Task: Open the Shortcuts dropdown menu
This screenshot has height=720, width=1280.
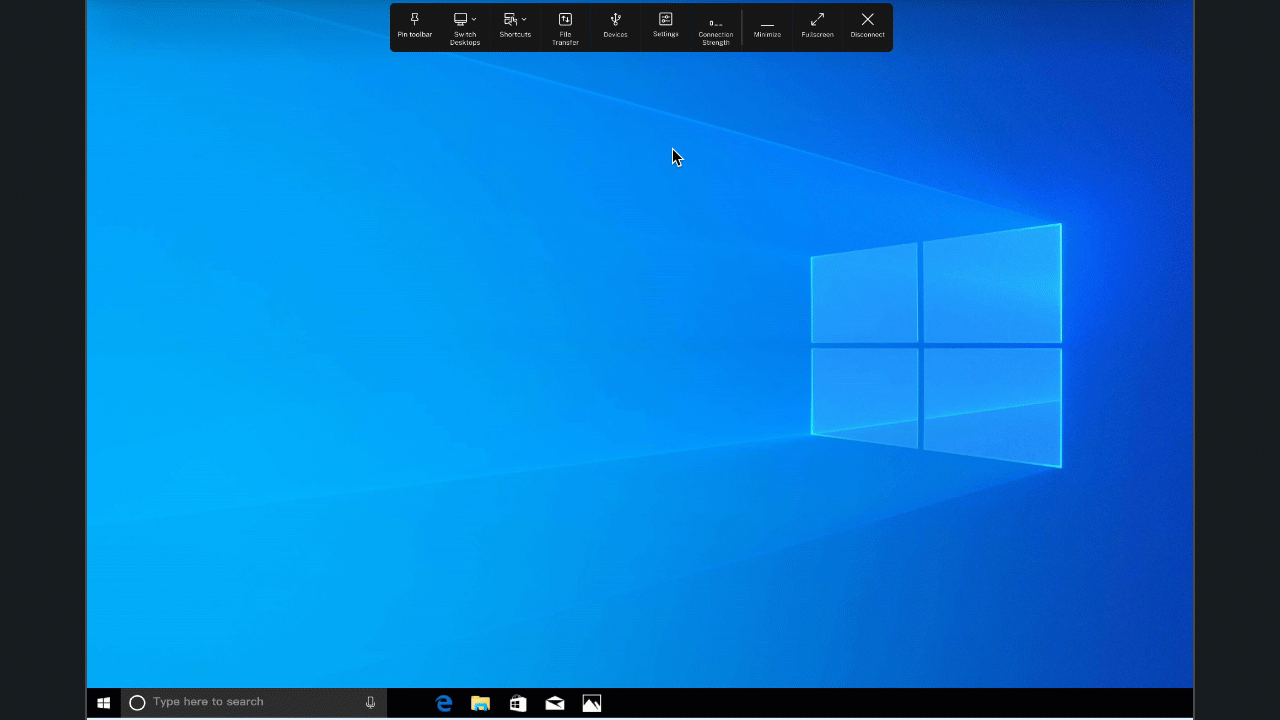Action: tap(515, 26)
